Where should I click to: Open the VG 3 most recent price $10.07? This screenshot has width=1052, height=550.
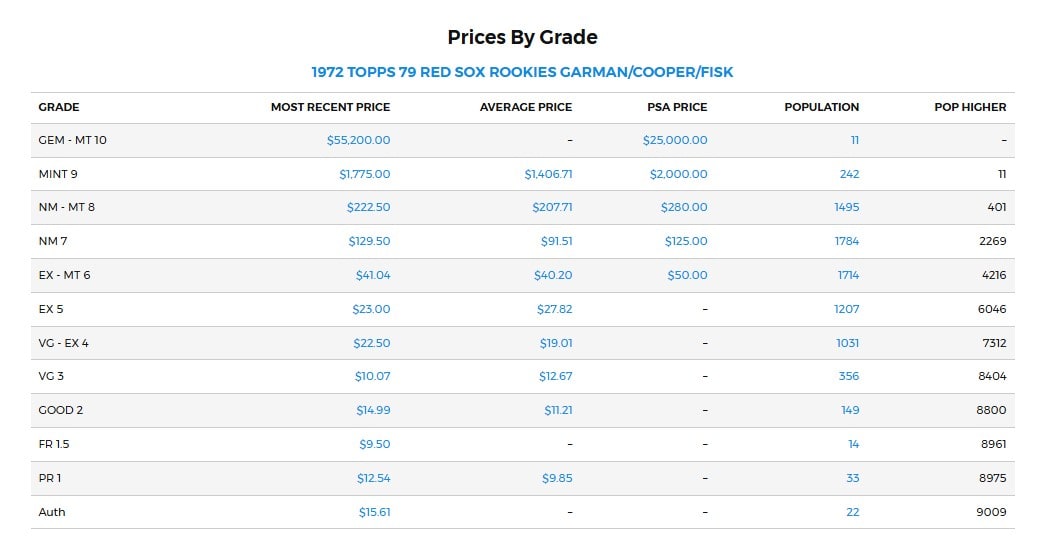pos(372,376)
